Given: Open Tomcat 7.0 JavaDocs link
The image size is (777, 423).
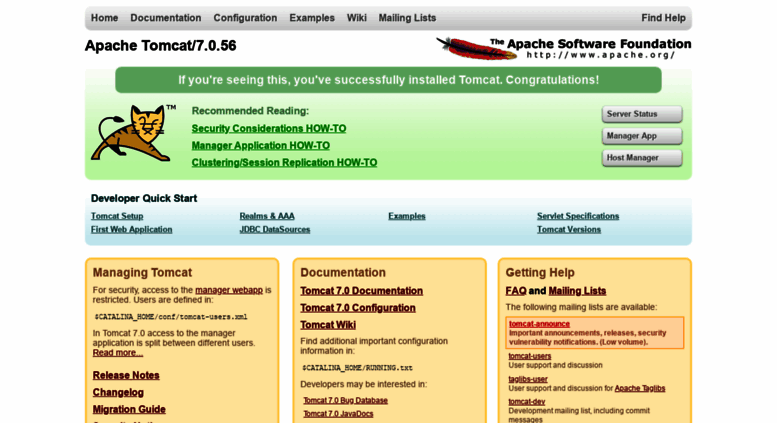Looking at the screenshot, I should click(x=338, y=414).
